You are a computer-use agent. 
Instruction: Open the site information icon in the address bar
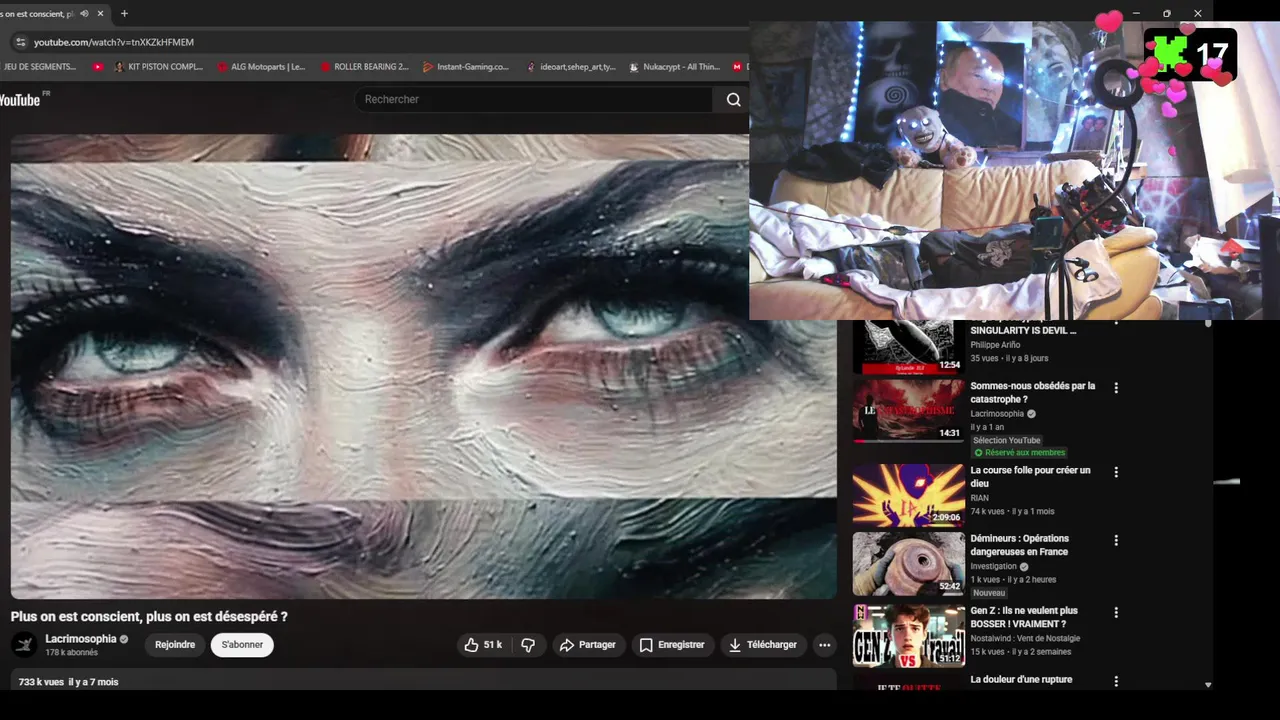20,42
